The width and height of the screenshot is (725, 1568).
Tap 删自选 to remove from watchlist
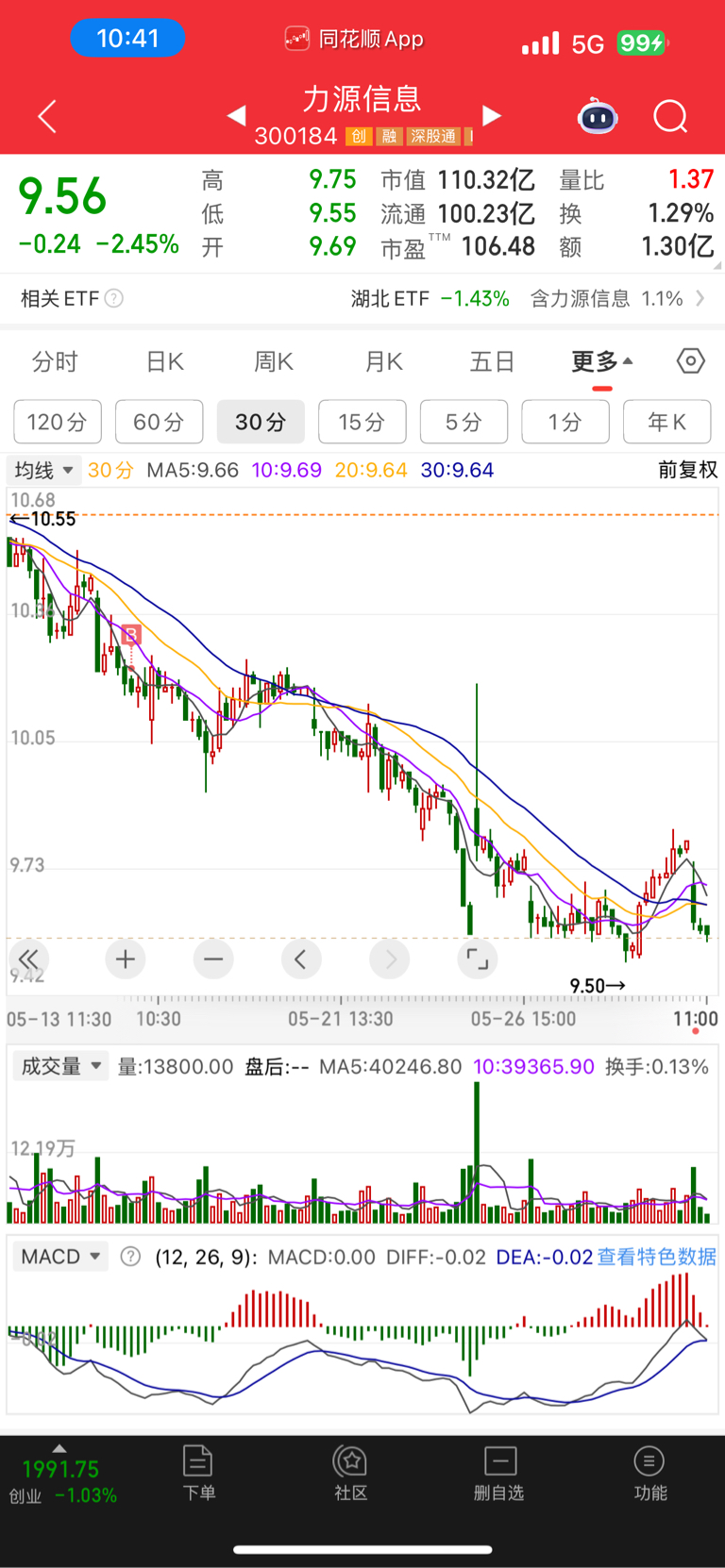499,1474
